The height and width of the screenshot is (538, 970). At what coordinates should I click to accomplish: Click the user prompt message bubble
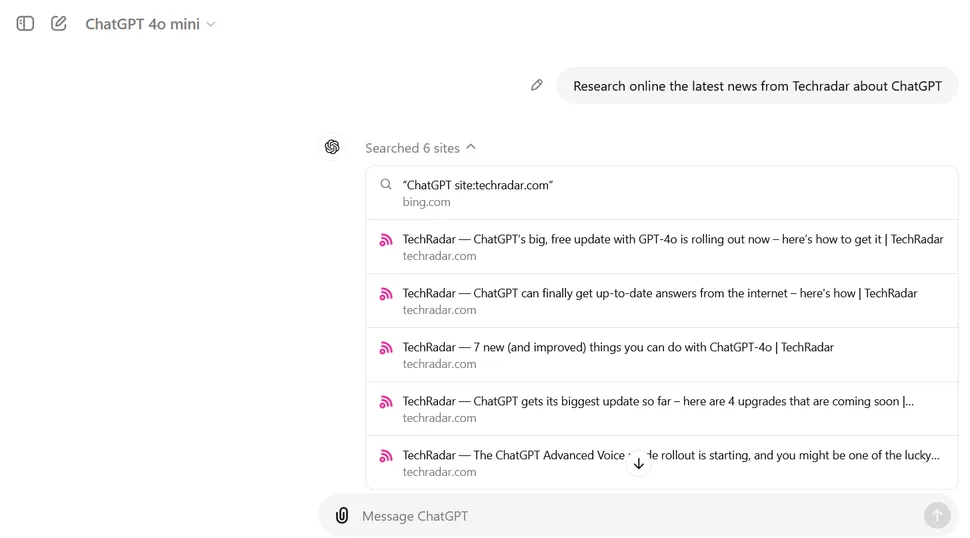pos(757,86)
